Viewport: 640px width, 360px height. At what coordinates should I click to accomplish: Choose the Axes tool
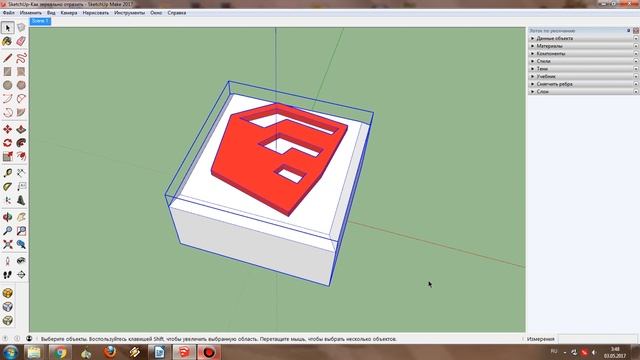(7, 200)
